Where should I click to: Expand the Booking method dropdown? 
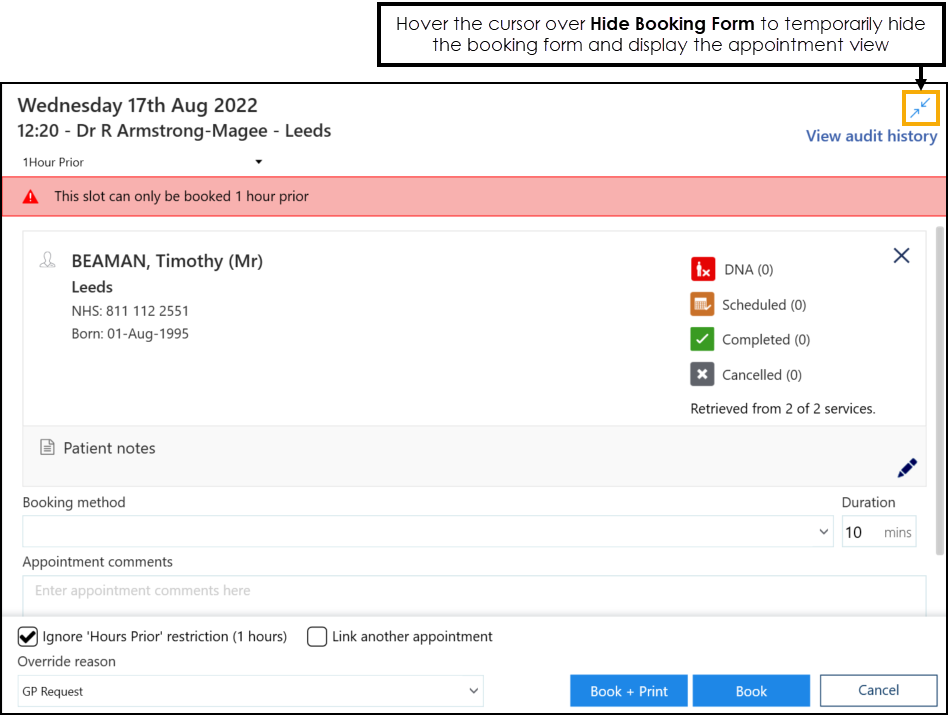(427, 532)
